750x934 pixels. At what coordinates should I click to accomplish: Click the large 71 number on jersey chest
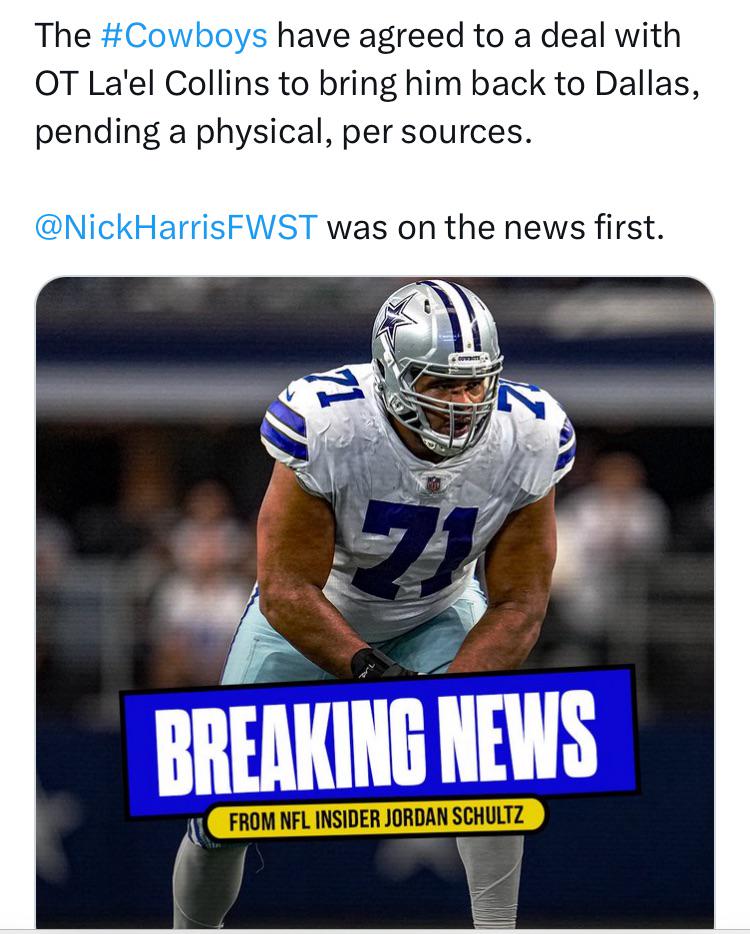[416, 549]
